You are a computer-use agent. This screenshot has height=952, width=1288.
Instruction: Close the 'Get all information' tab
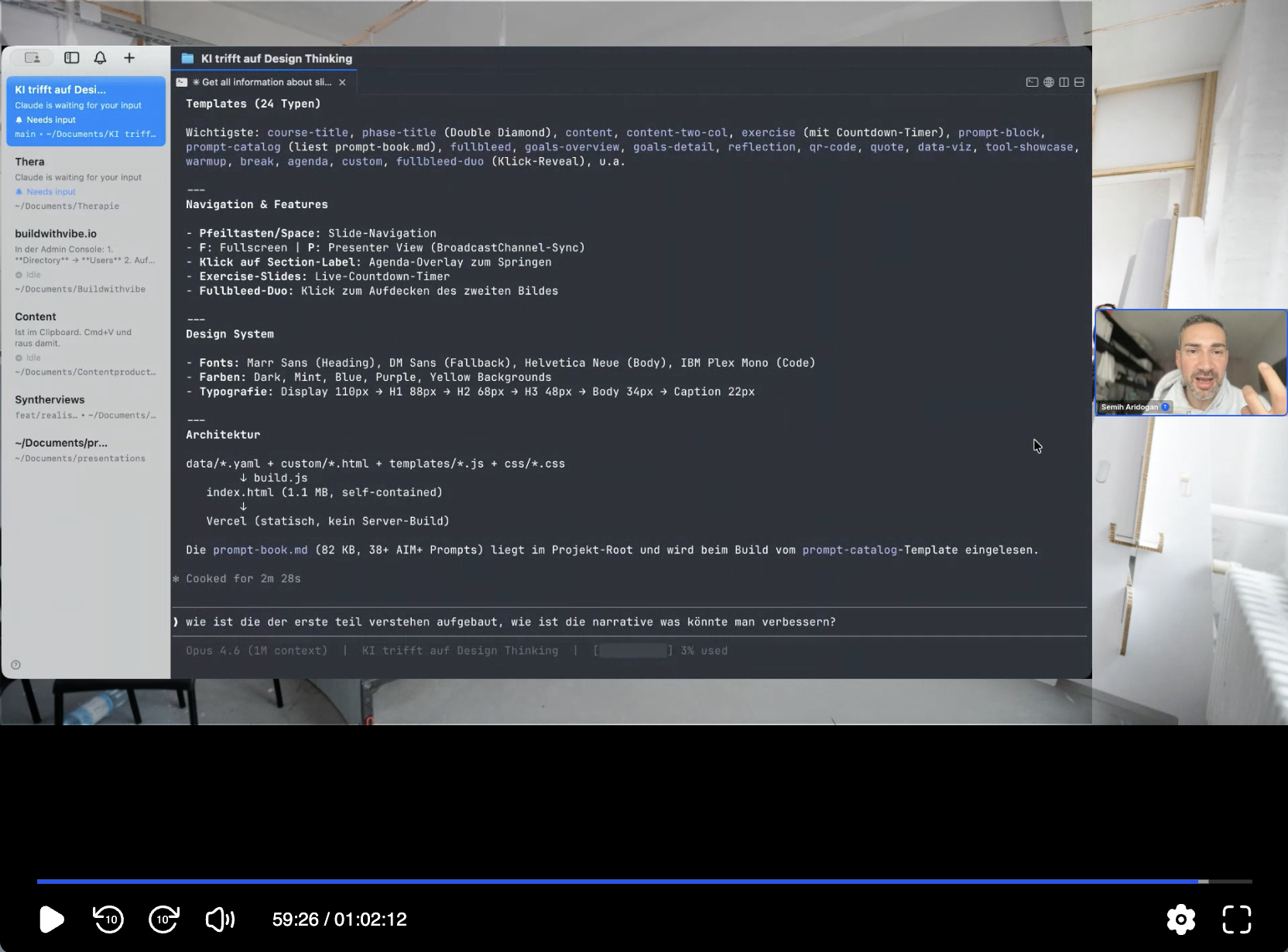point(342,82)
